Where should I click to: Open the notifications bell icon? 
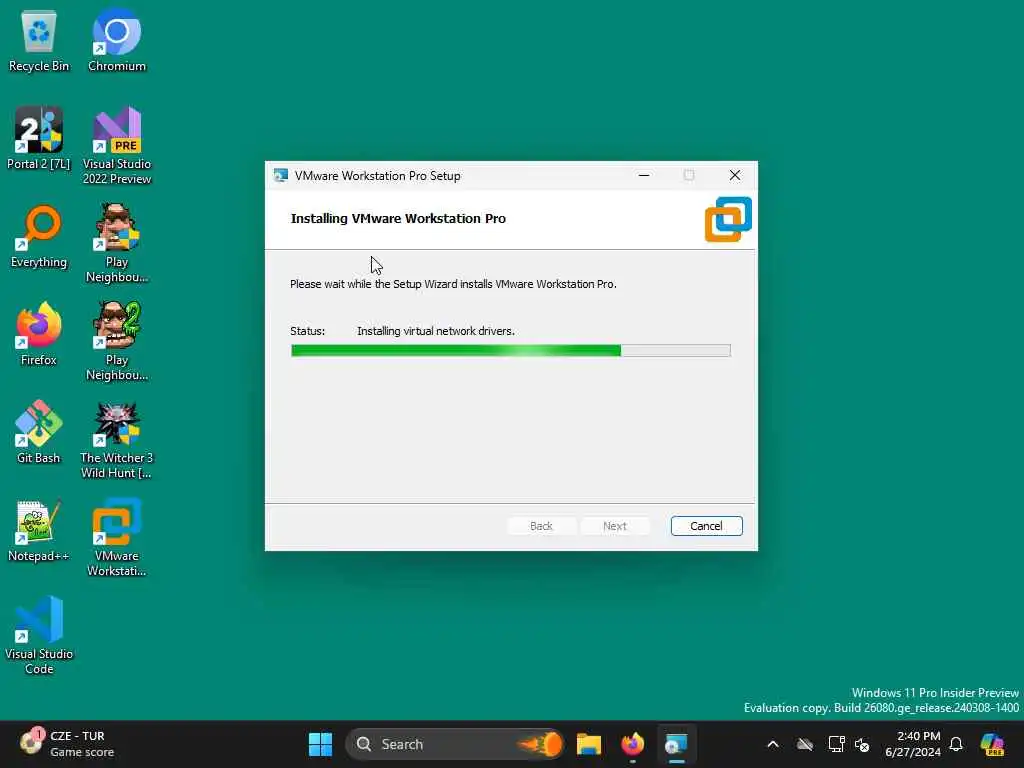coord(956,744)
